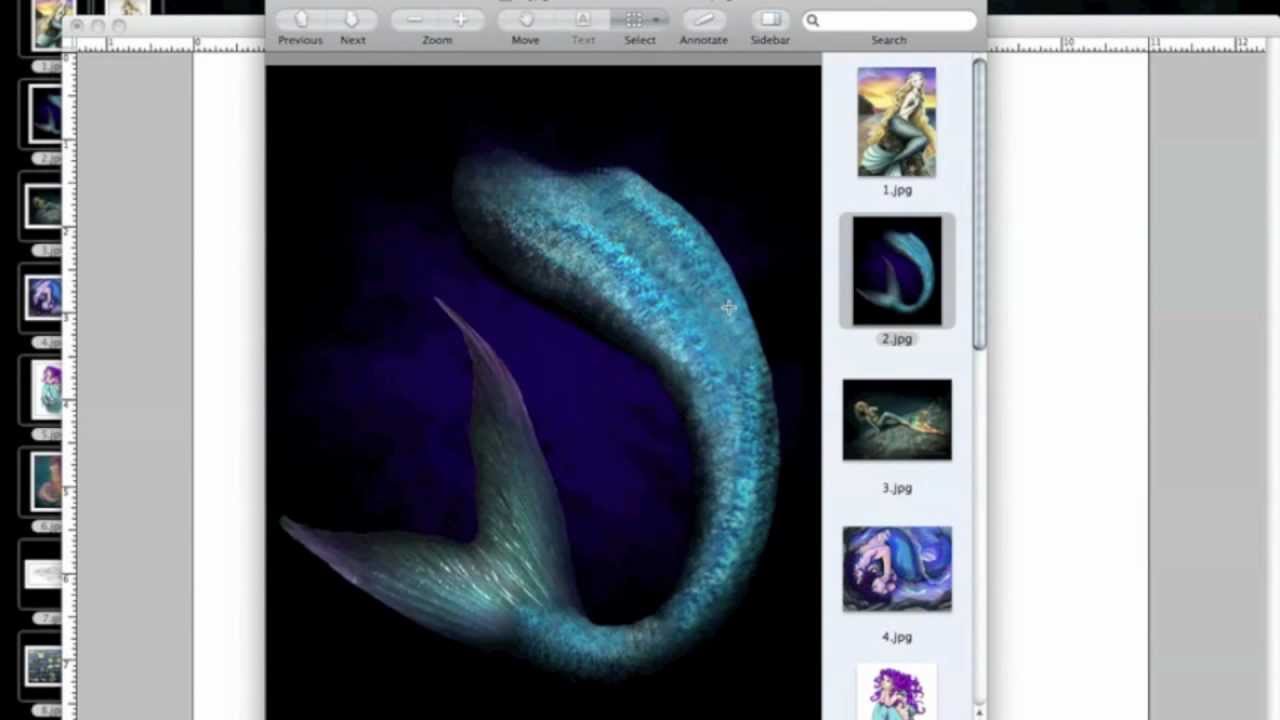Open the Annotate pencil tool
Image resolution: width=1280 pixels, height=720 pixels.
[703, 19]
